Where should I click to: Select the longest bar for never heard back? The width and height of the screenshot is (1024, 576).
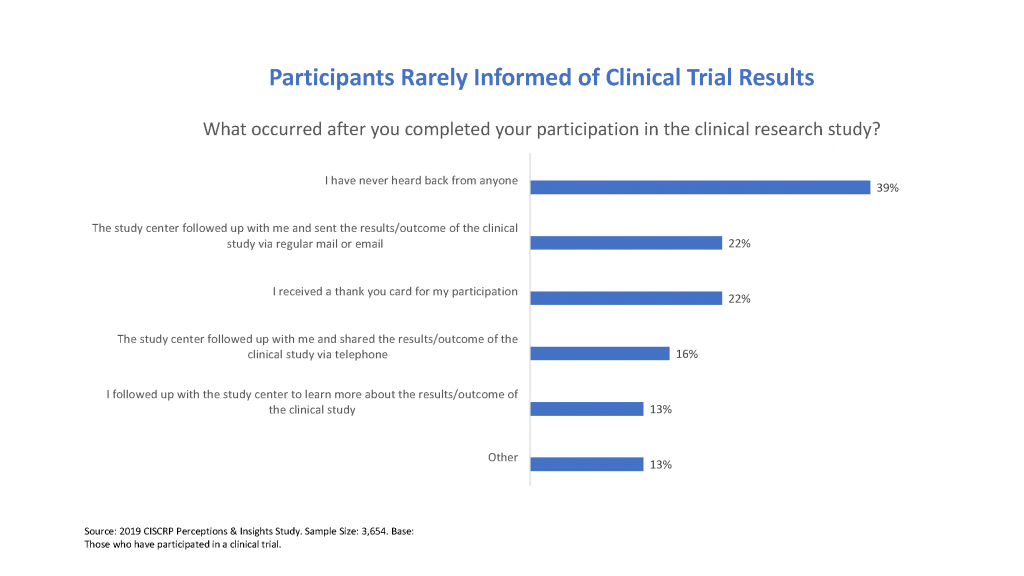coord(699,187)
